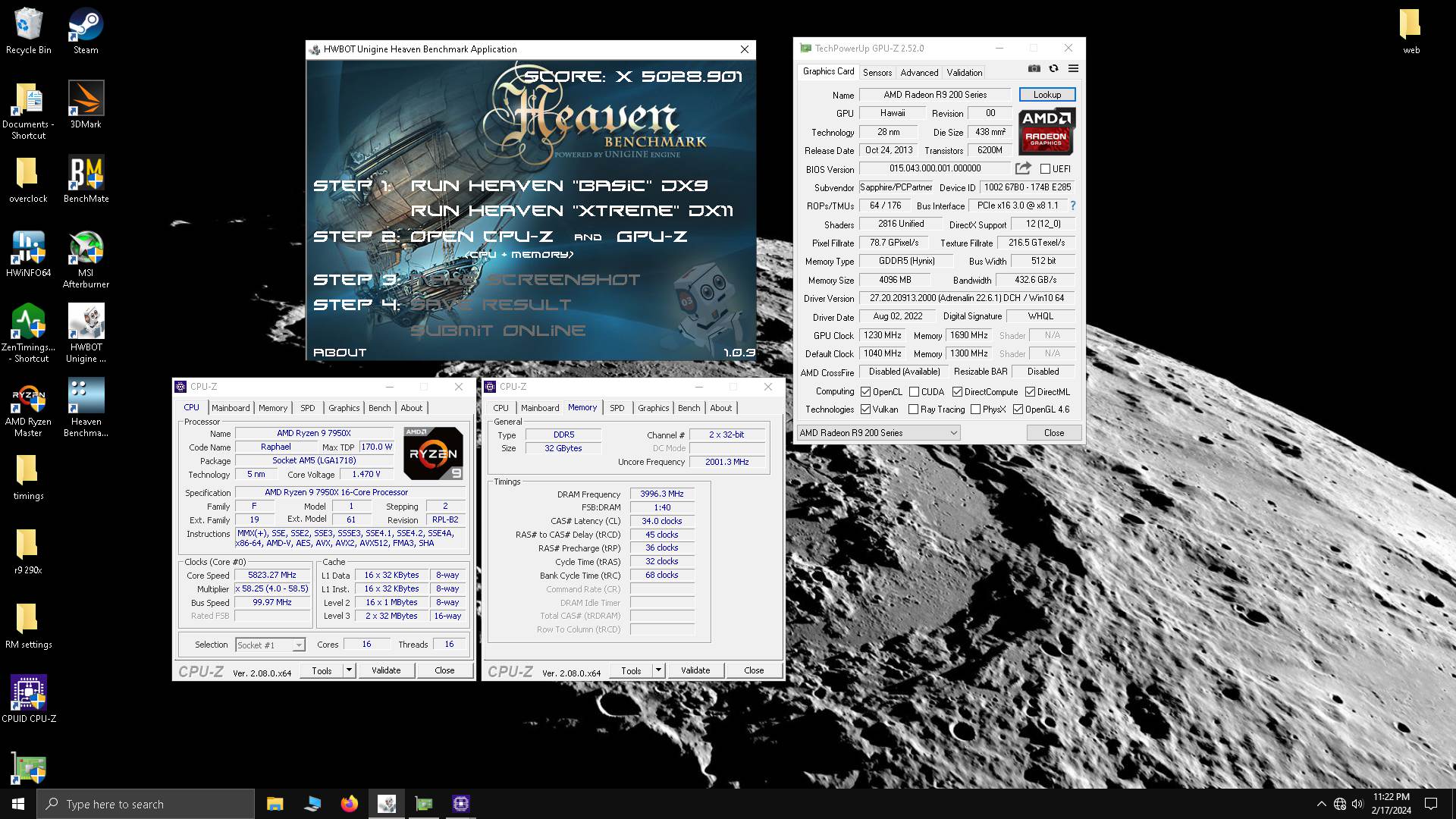Open Tools dropdown arrow in CPU-Z Memory window
1456x819 pixels.
coord(658,670)
